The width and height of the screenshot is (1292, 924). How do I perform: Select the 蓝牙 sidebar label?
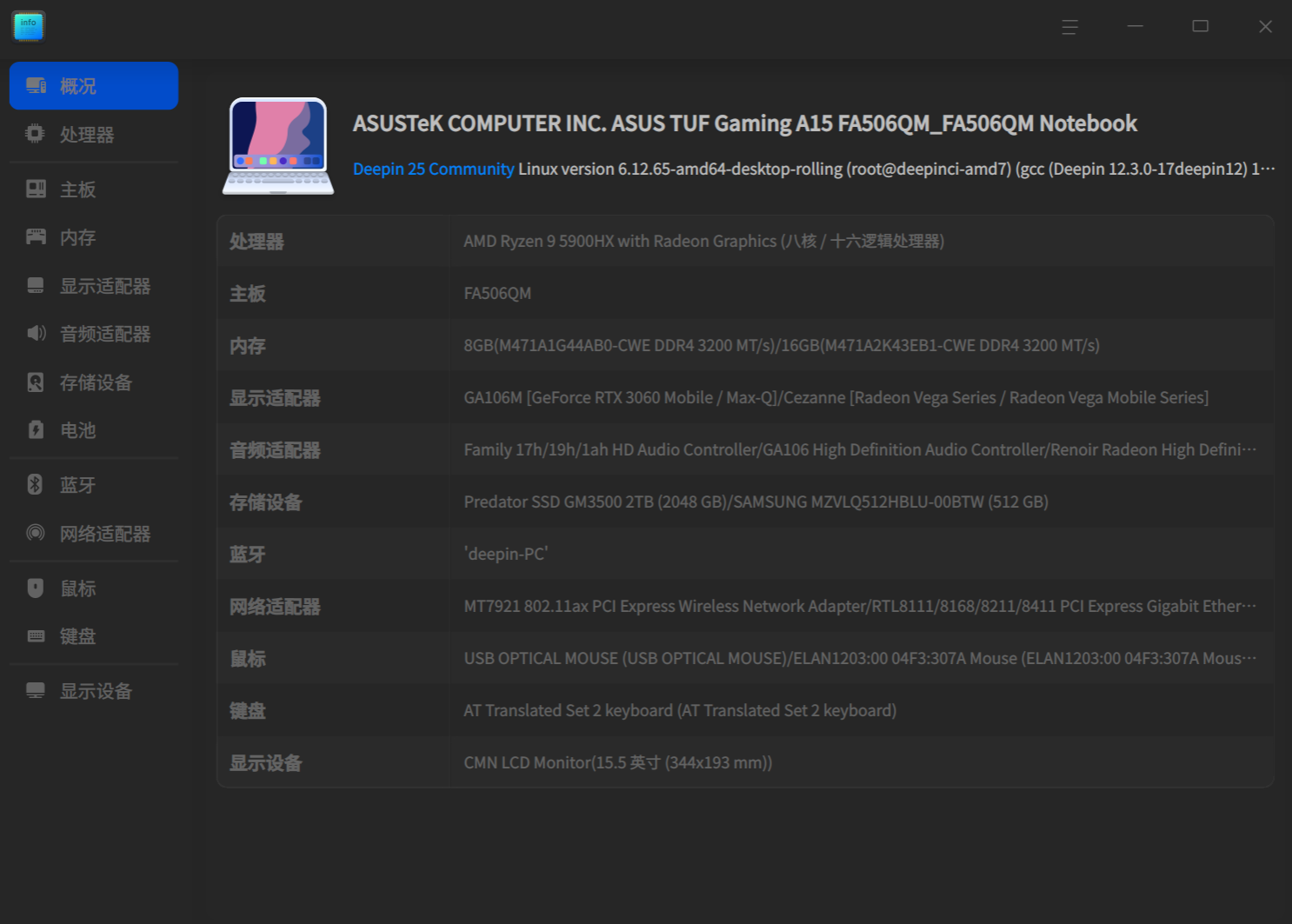pos(78,485)
